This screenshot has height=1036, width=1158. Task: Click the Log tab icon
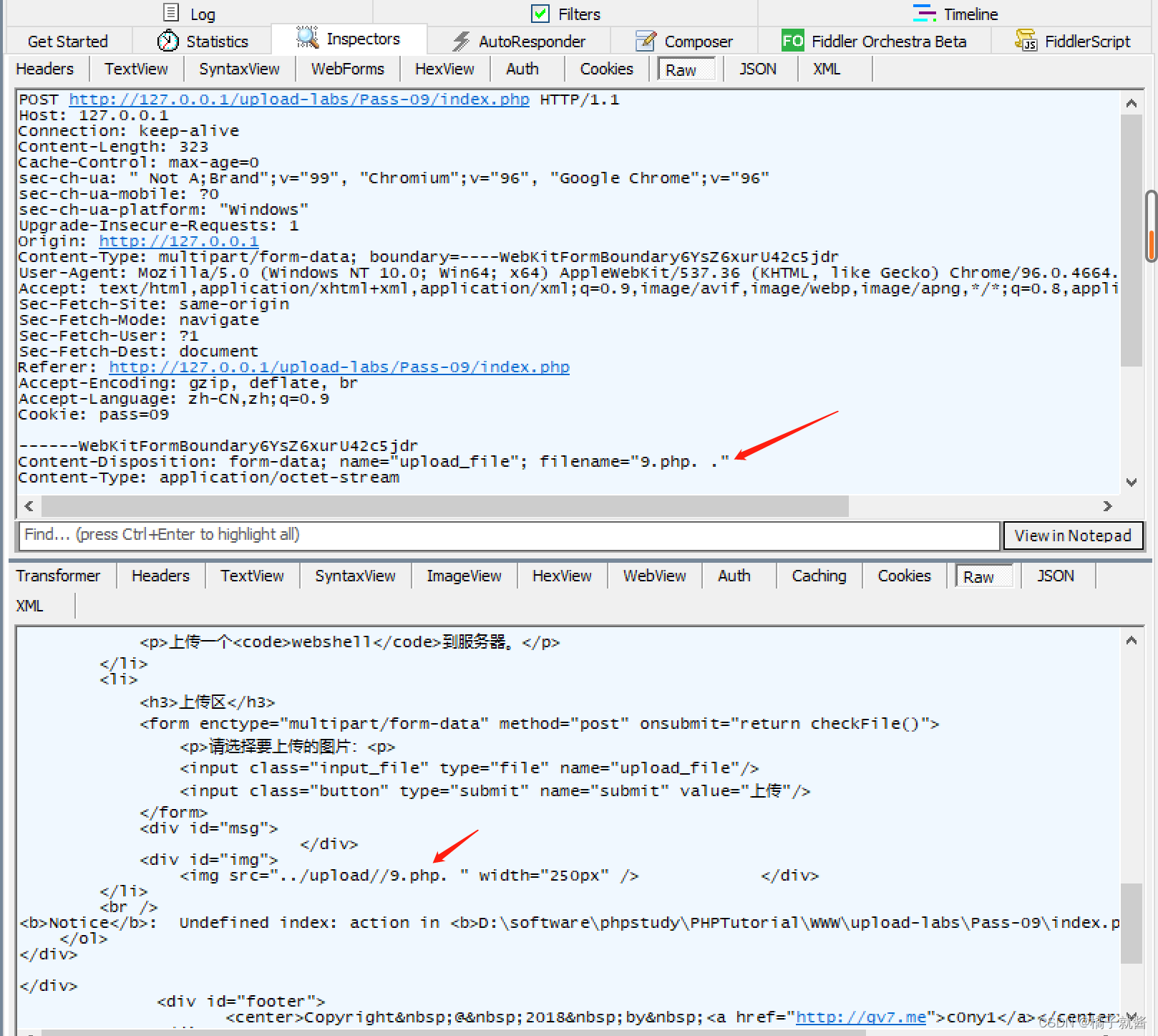pos(171,13)
